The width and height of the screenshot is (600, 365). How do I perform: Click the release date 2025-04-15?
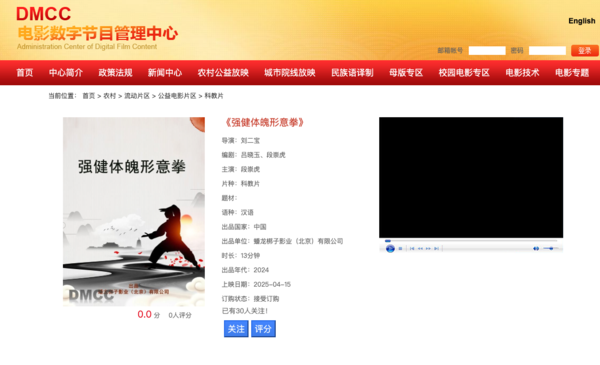coord(272,284)
